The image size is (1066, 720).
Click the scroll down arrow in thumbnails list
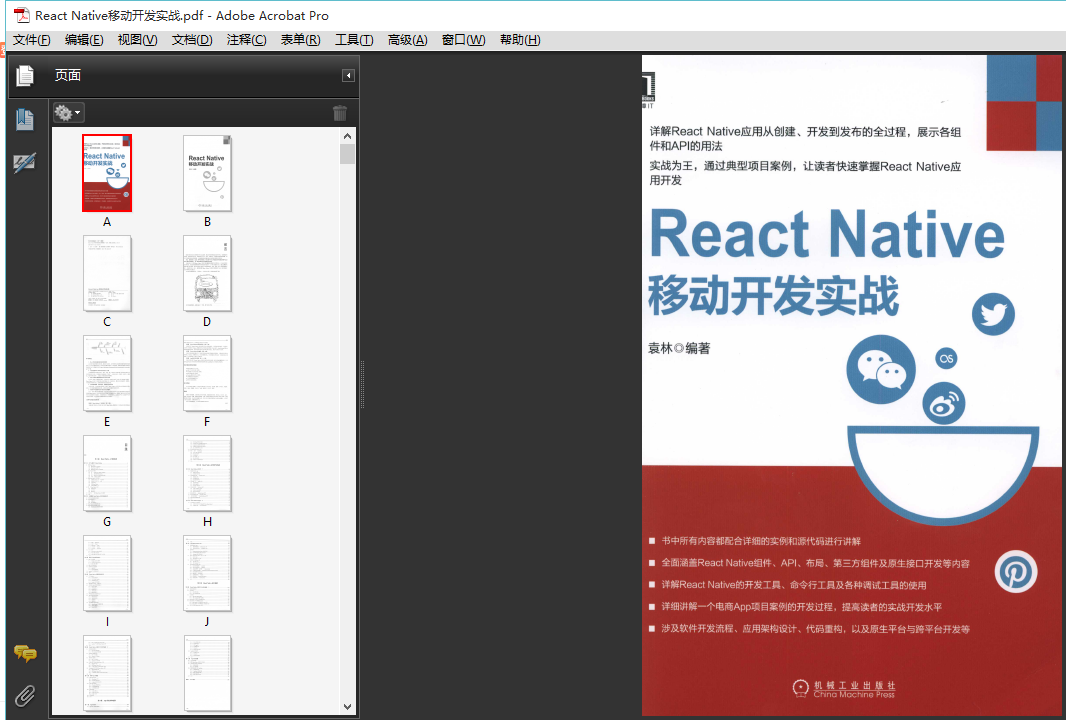[347, 706]
